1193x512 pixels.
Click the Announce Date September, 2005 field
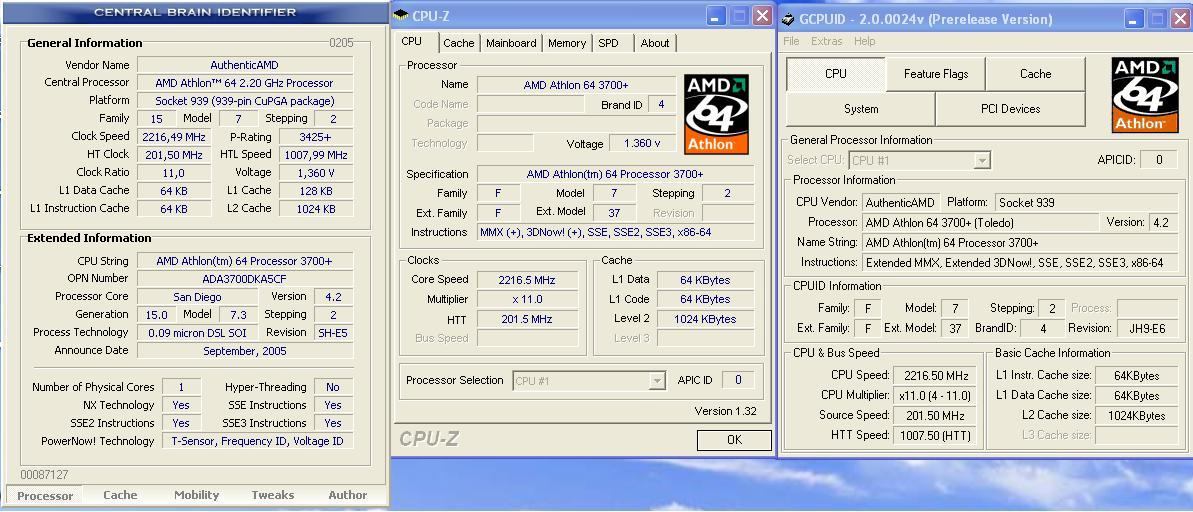pyautogui.click(x=244, y=351)
